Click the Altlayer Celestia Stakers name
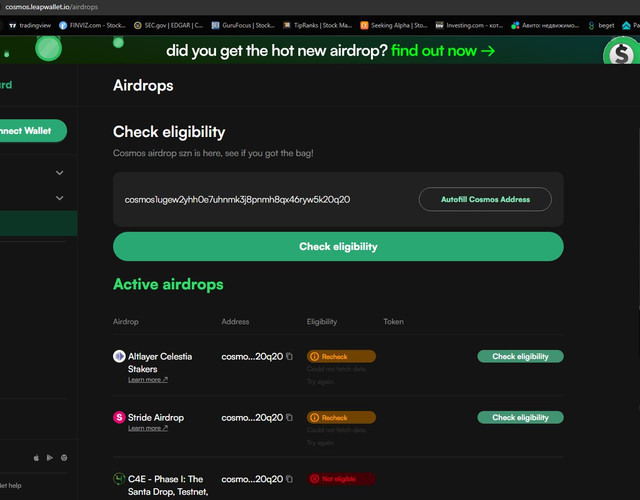 [160, 362]
